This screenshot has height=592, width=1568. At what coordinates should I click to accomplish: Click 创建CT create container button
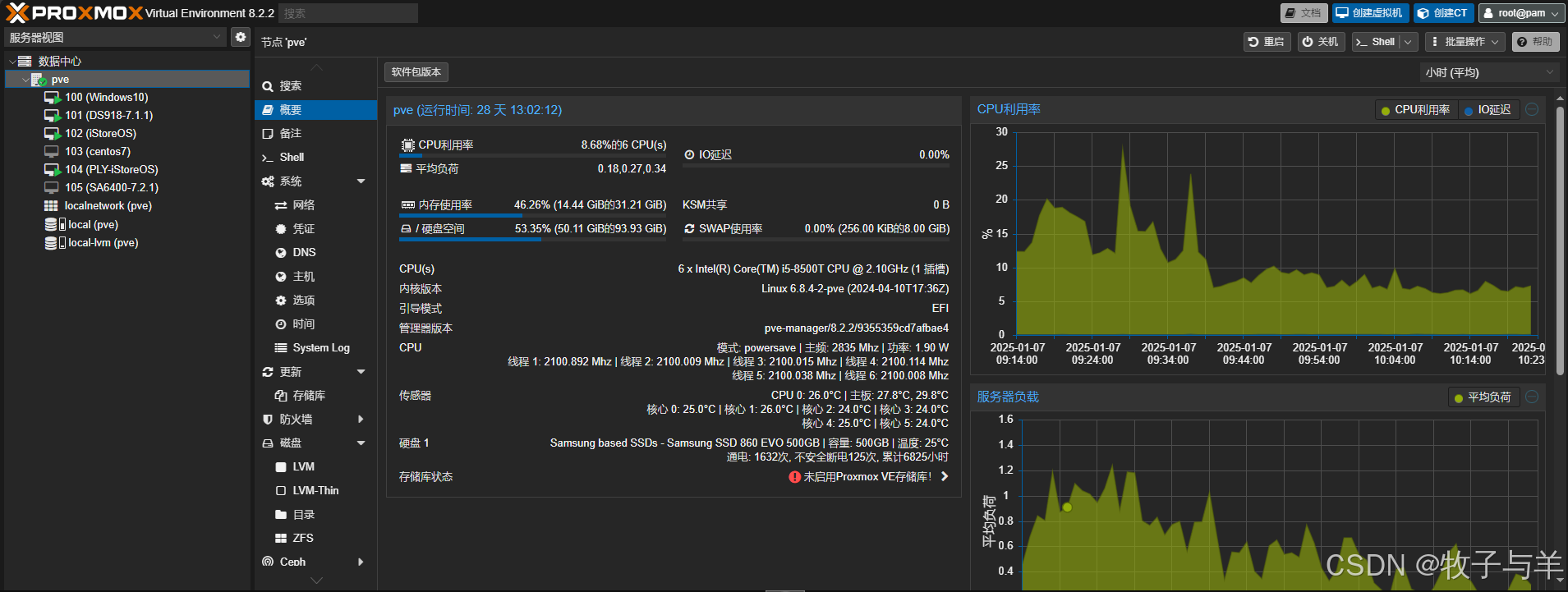(1443, 13)
